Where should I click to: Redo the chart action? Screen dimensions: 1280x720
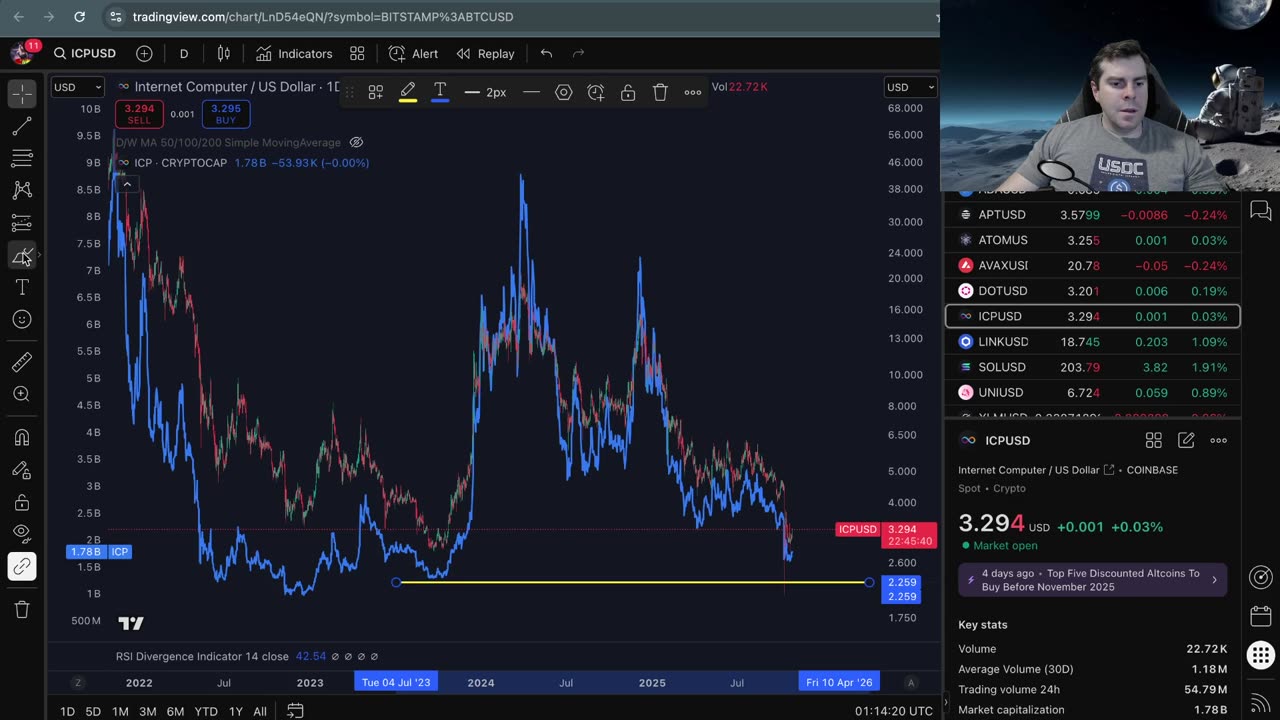point(578,53)
